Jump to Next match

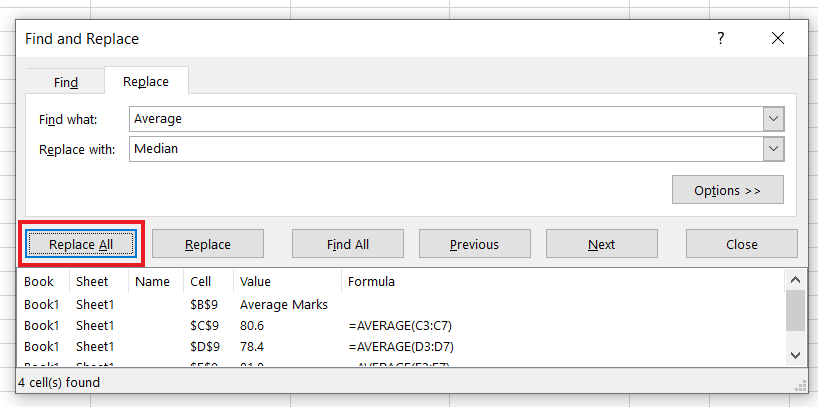pos(601,244)
